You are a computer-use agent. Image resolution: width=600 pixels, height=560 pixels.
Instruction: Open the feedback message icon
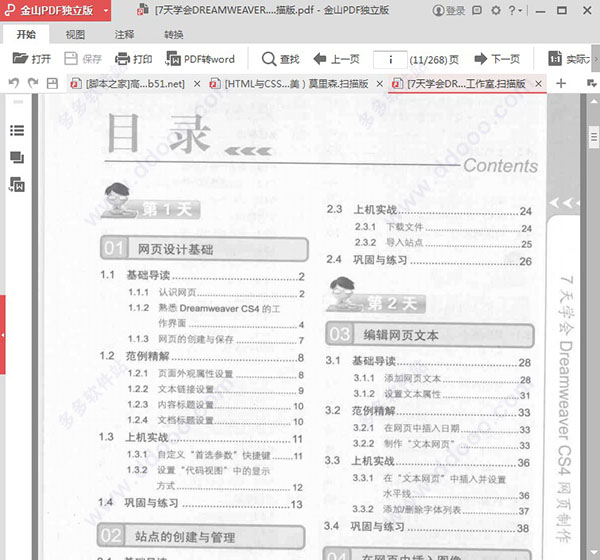(477, 10)
